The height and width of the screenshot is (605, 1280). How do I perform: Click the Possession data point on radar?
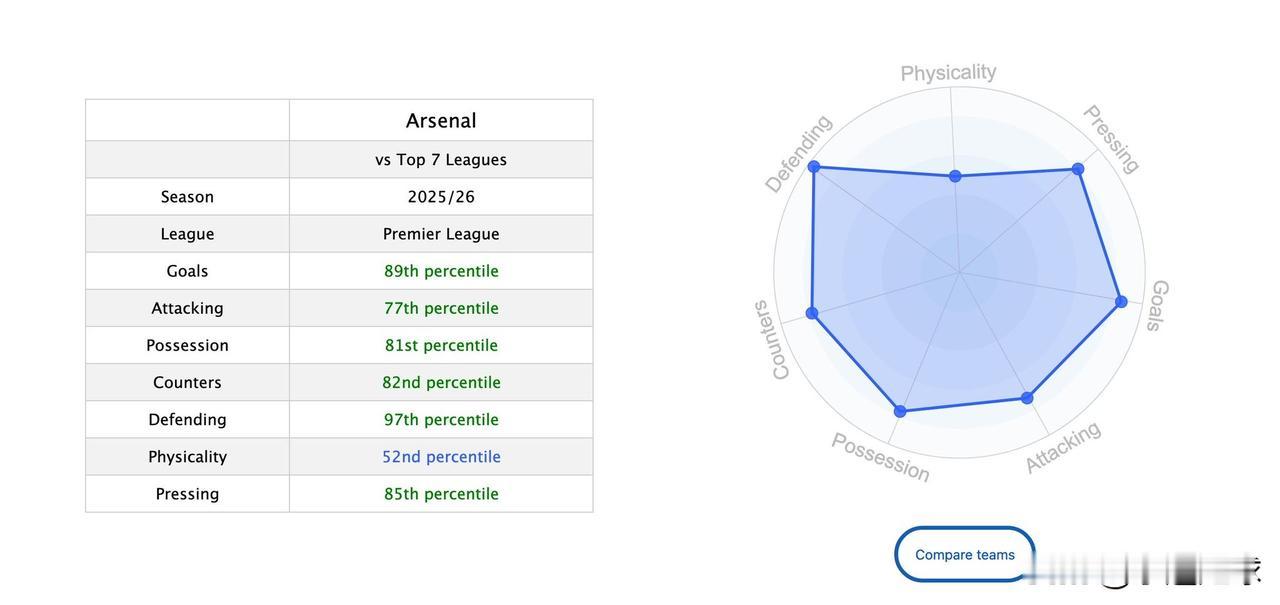click(x=900, y=411)
